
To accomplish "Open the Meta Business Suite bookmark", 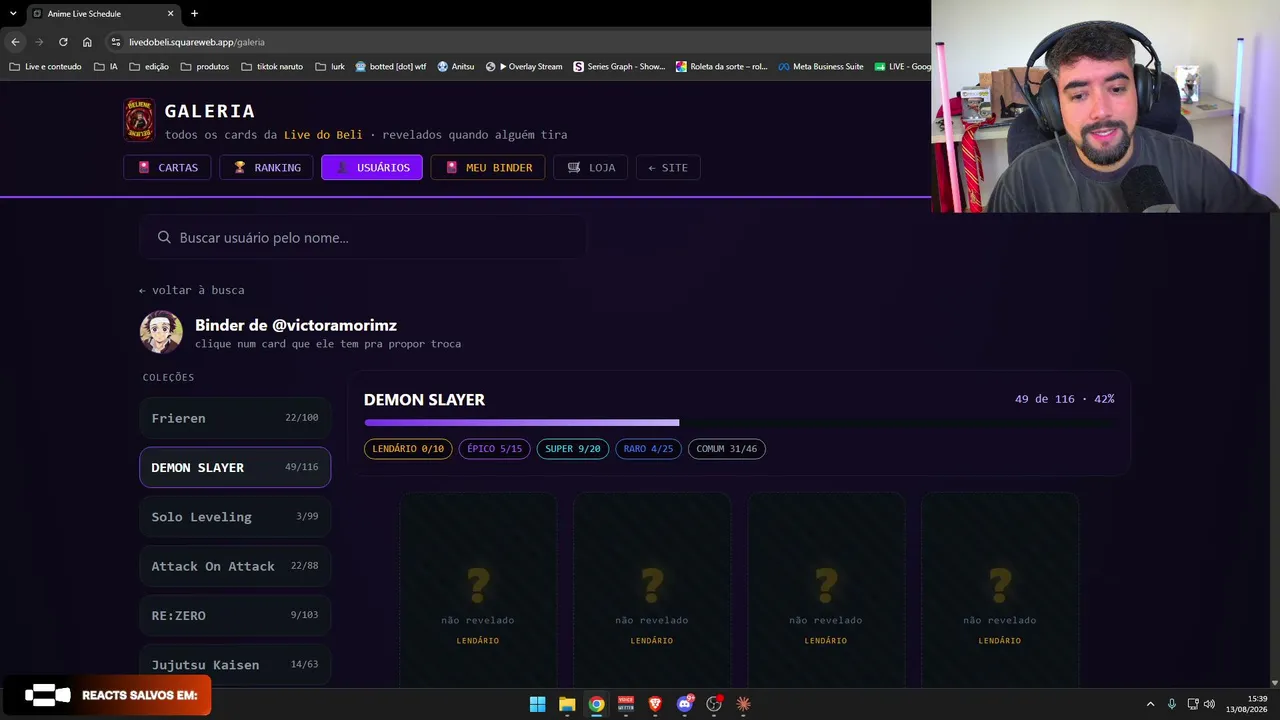I will (x=821, y=67).
